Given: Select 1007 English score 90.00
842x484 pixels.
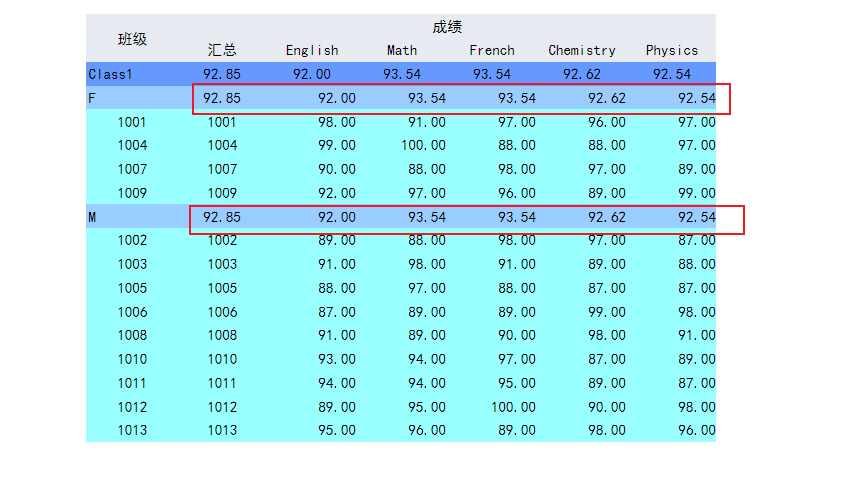Looking at the screenshot, I should click(337, 169).
